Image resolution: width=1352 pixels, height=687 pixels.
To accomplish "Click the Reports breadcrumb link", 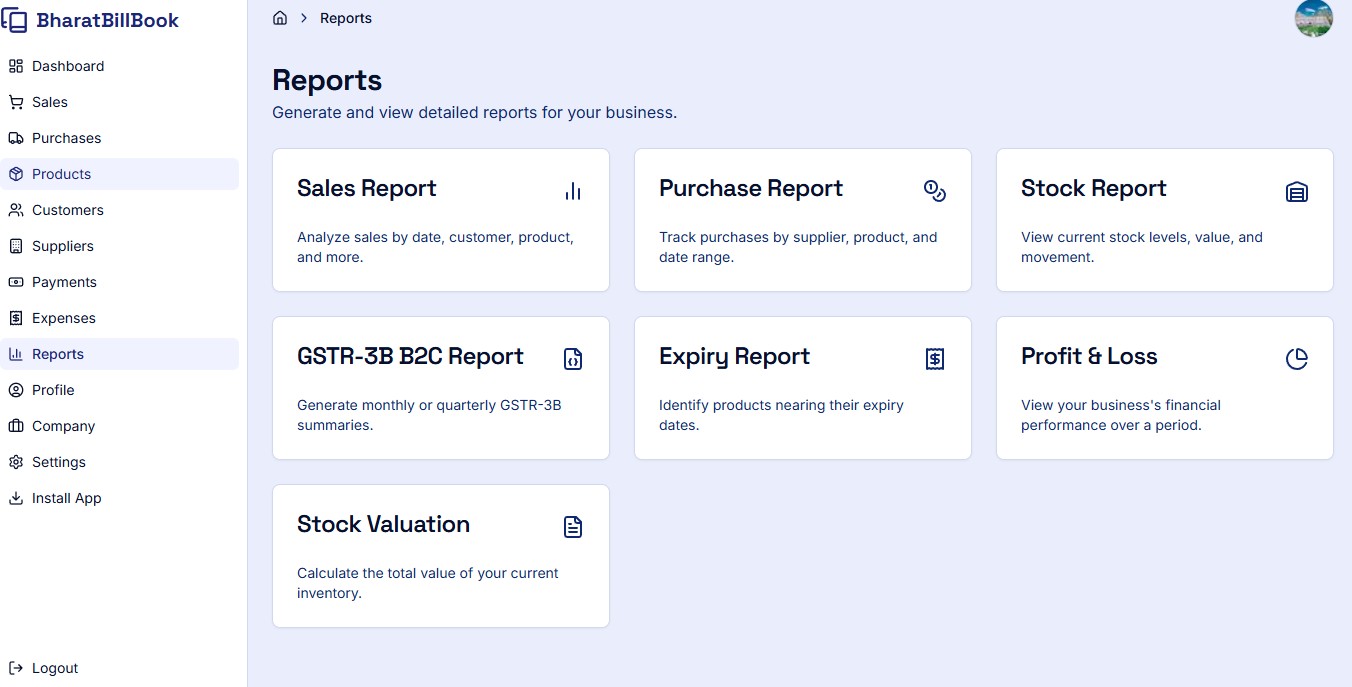I will point(346,17).
